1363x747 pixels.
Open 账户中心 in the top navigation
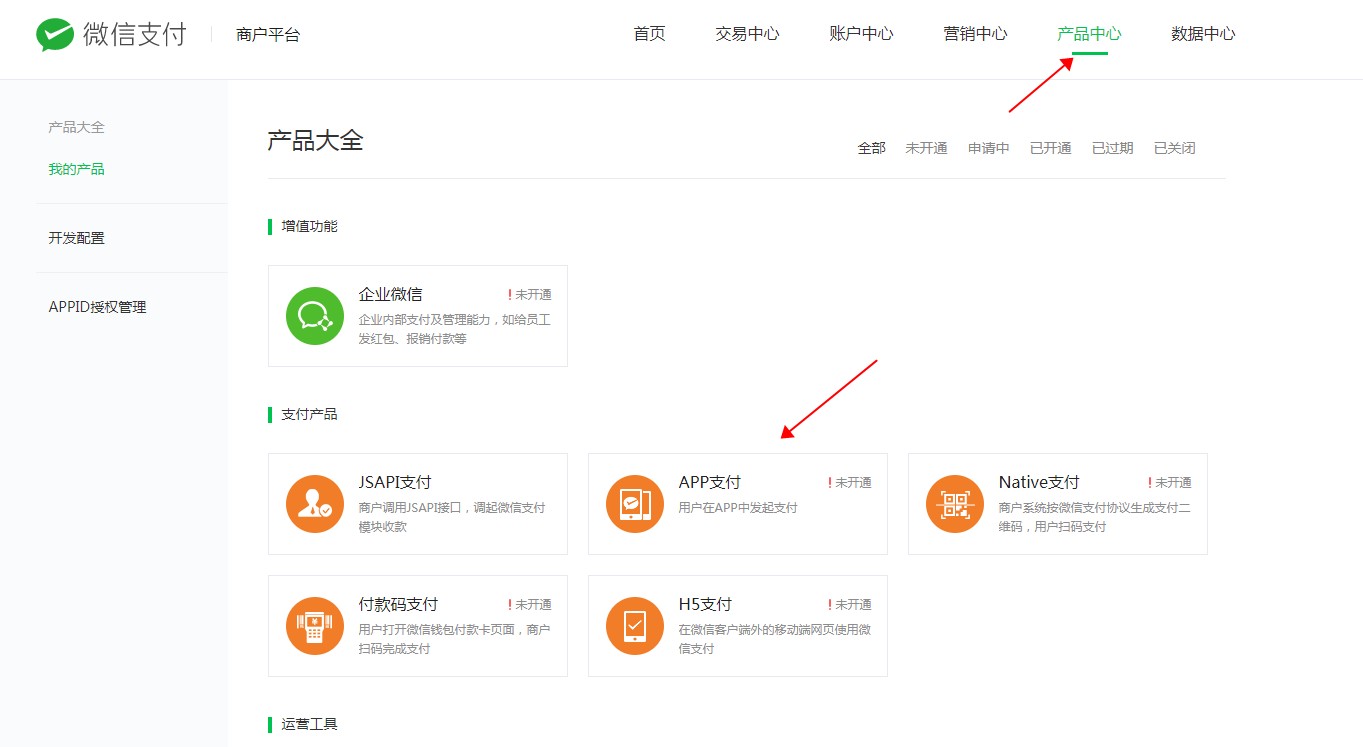click(x=861, y=34)
